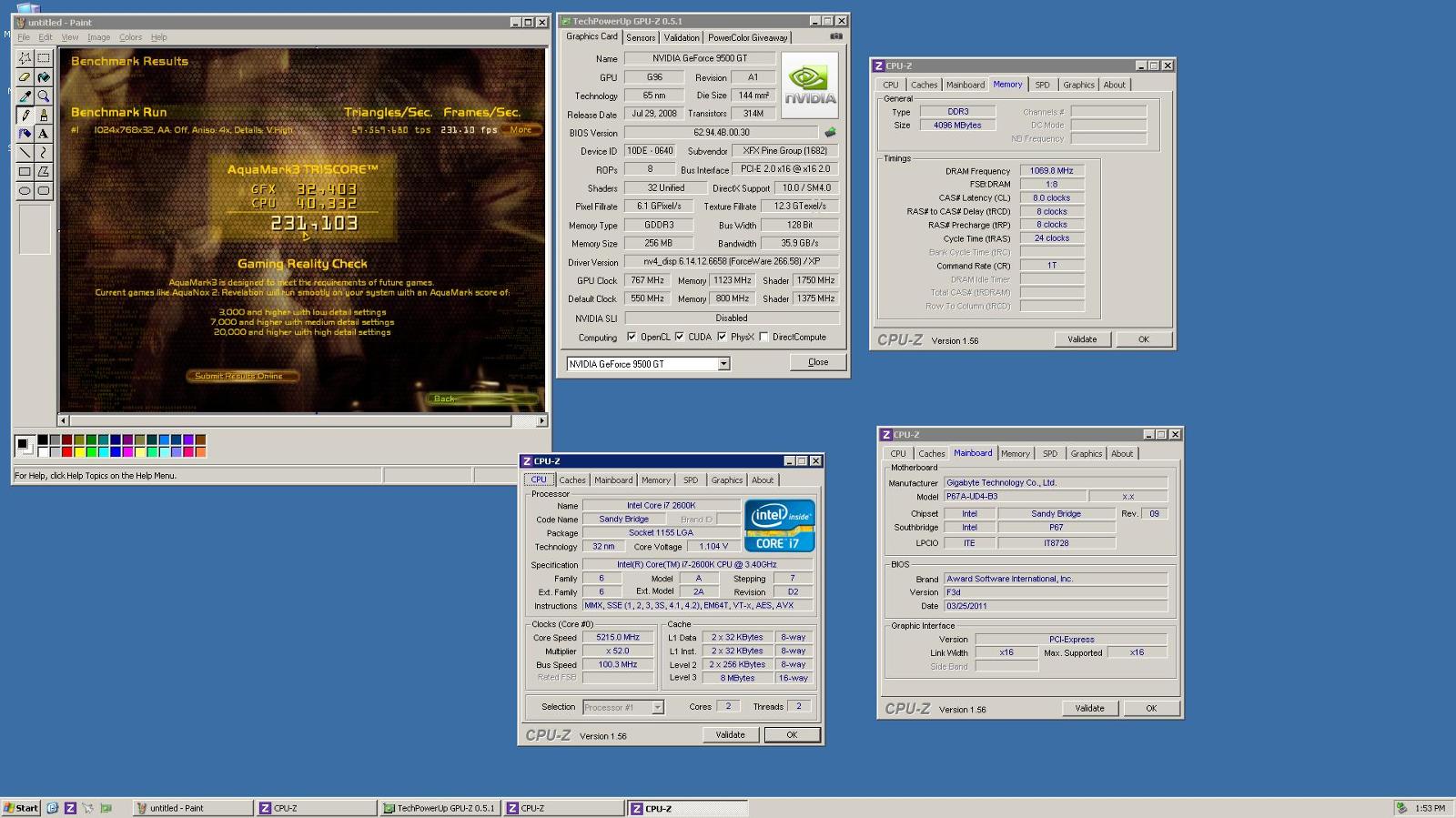
Task: Click the GPU-Z screenshot camera icon
Action: [x=836, y=36]
